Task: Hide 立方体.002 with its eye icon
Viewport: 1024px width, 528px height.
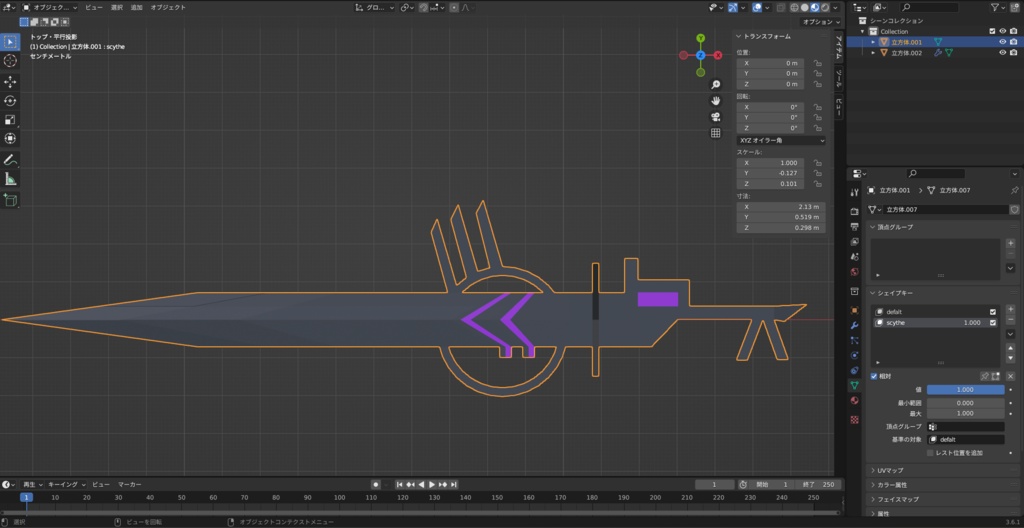Action: pyautogui.click(x=1003, y=53)
